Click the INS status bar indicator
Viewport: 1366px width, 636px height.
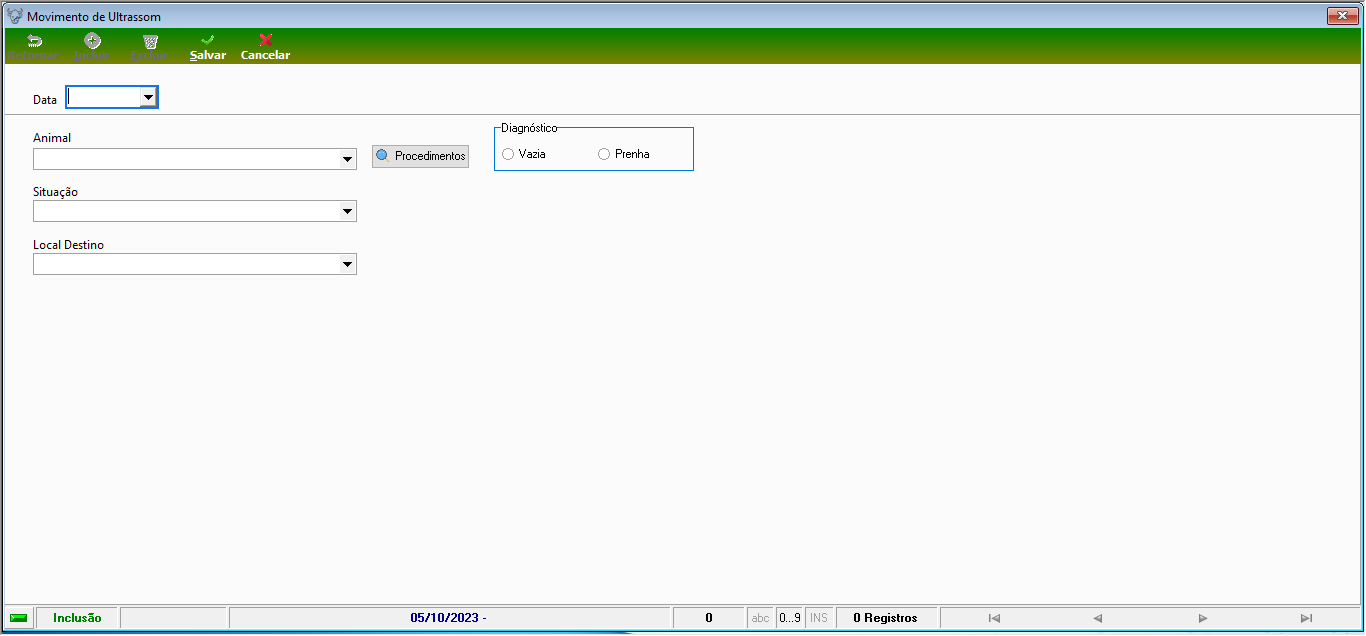click(819, 618)
